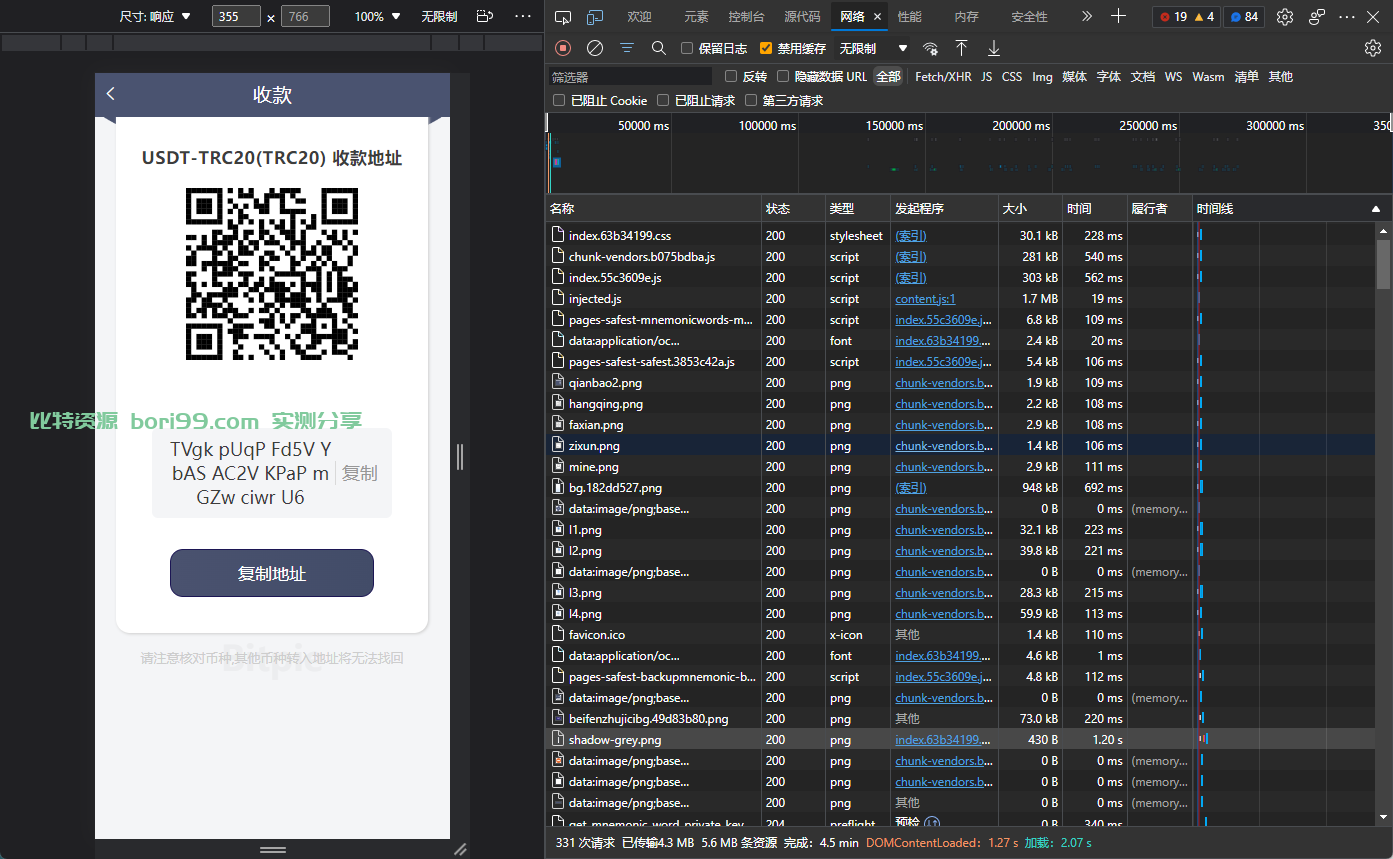Click the width input showing 355
Image resolution: width=1393 pixels, height=859 pixels.
click(x=237, y=17)
